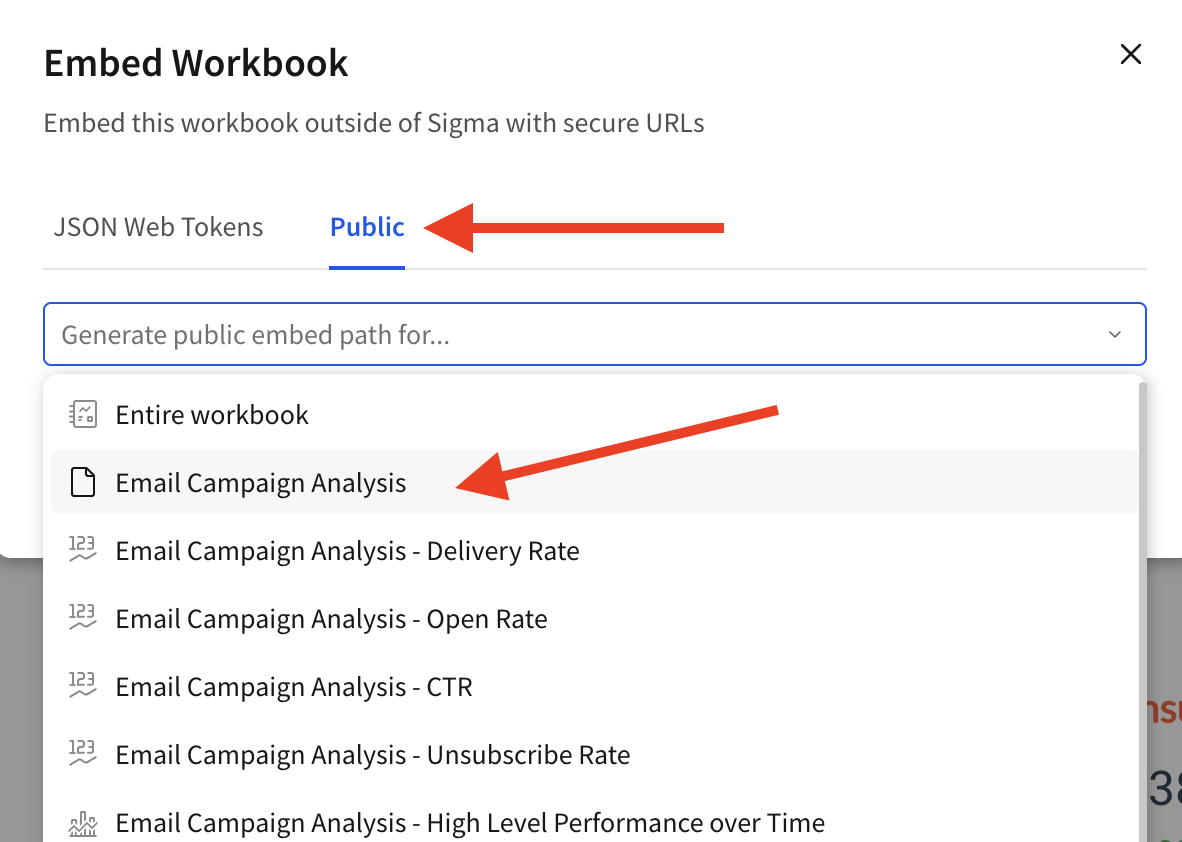Expand the public embed path dropdown chevron
The width and height of the screenshot is (1182, 842).
point(1115,334)
